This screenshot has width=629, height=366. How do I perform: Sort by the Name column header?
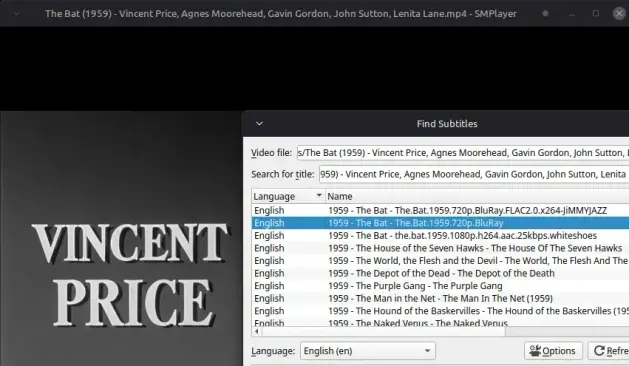coord(477,196)
